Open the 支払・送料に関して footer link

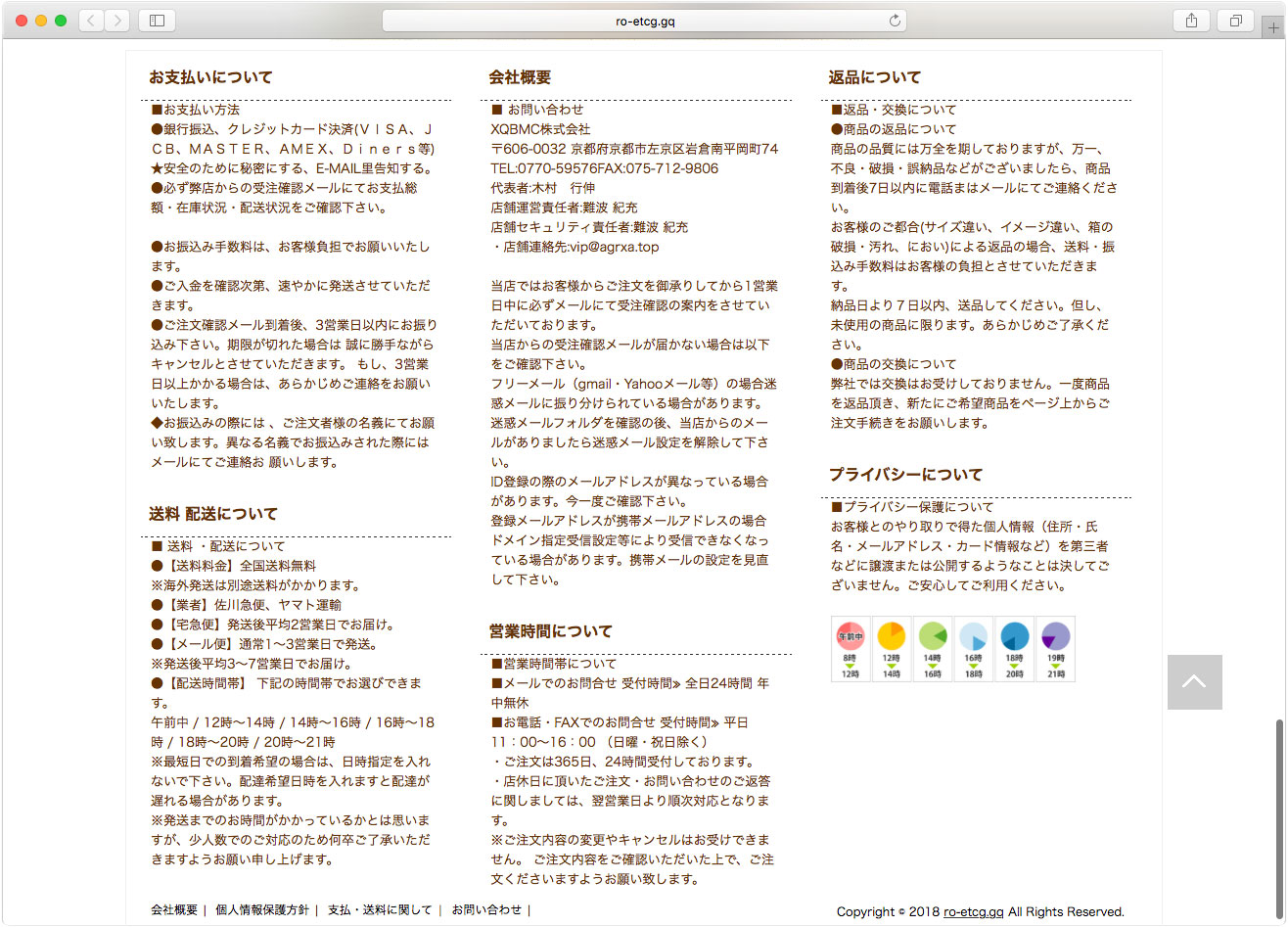(379, 910)
